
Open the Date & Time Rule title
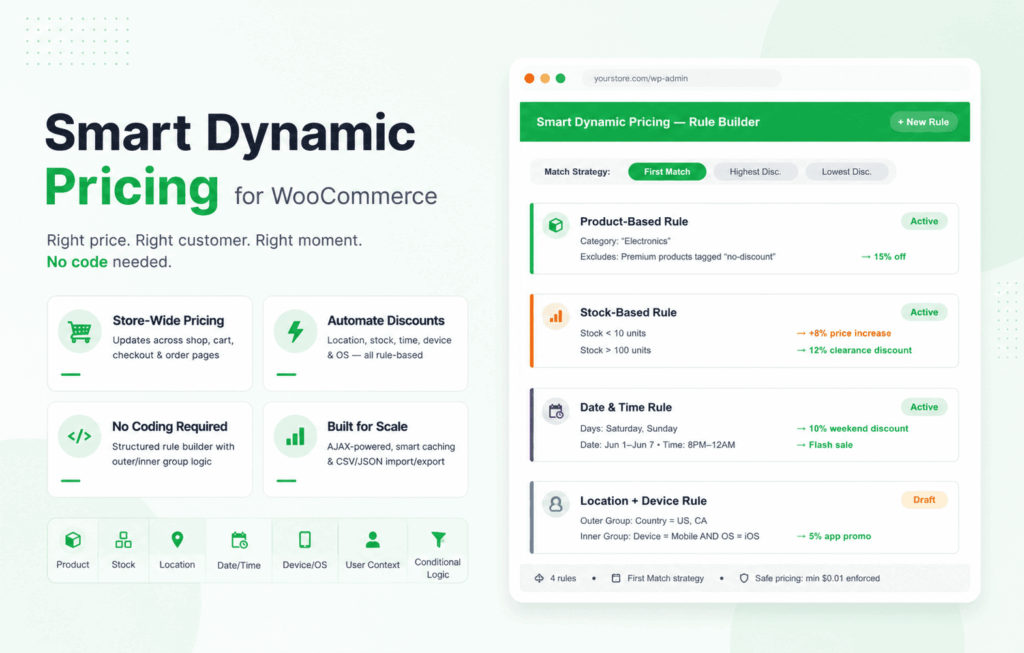click(x=626, y=407)
